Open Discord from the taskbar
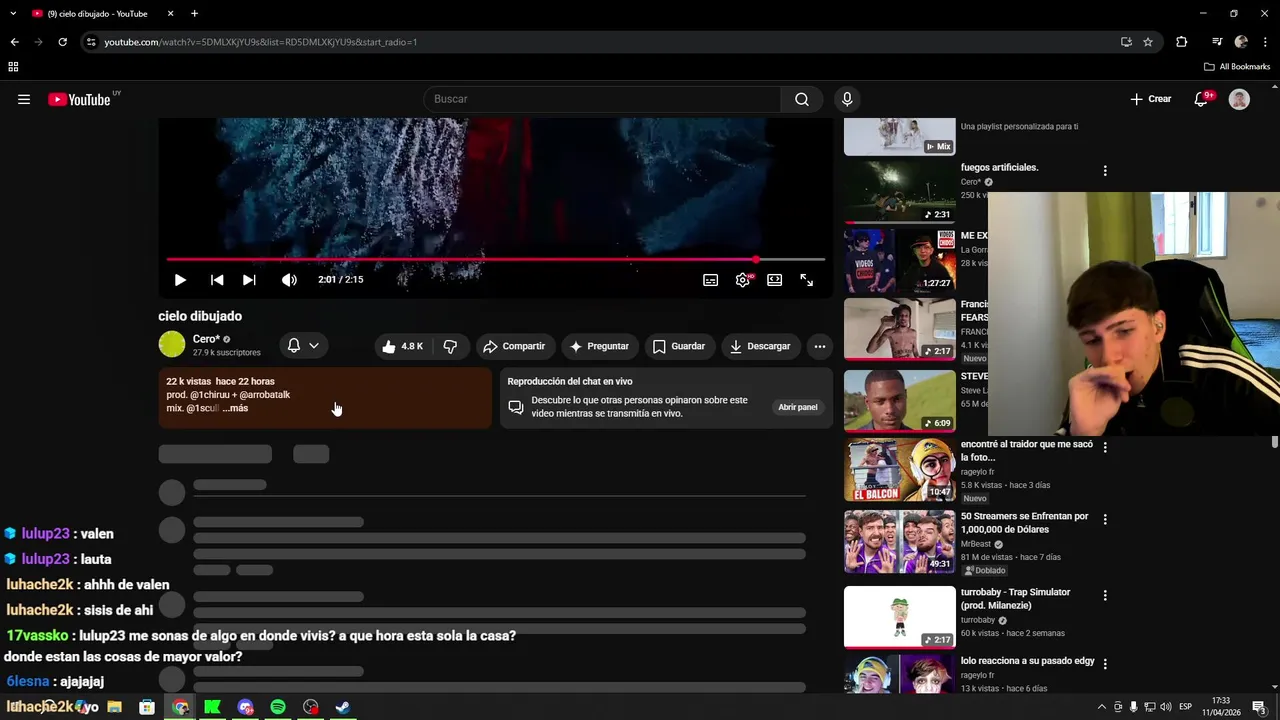This screenshot has width=1280, height=720. click(245, 707)
